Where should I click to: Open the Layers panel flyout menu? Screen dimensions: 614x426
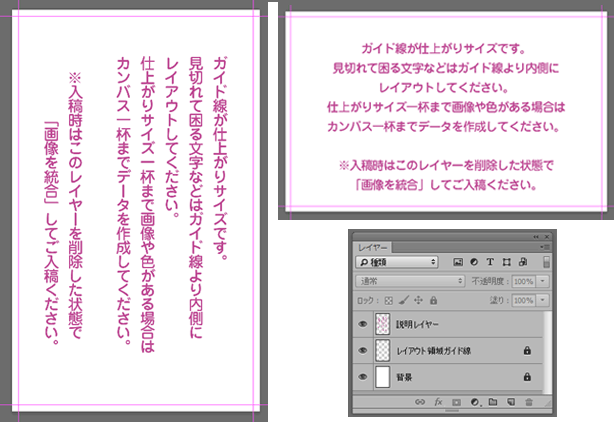pyautogui.click(x=546, y=245)
